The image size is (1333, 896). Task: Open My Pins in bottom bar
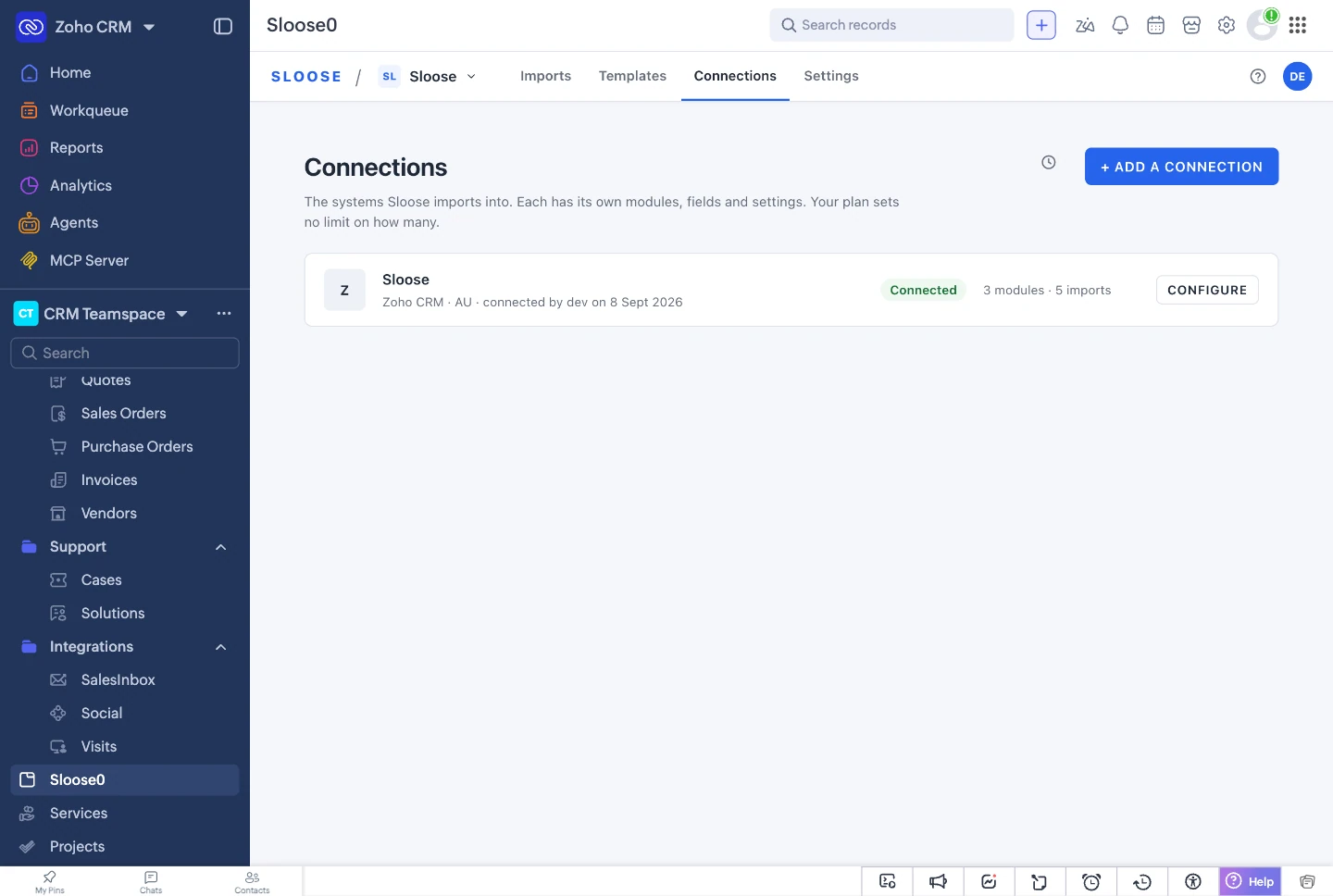(x=50, y=882)
